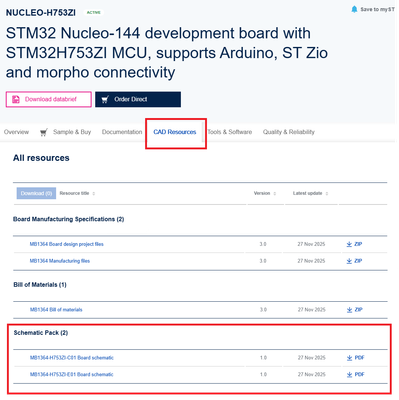Click the All resources heading

point(41,158)
